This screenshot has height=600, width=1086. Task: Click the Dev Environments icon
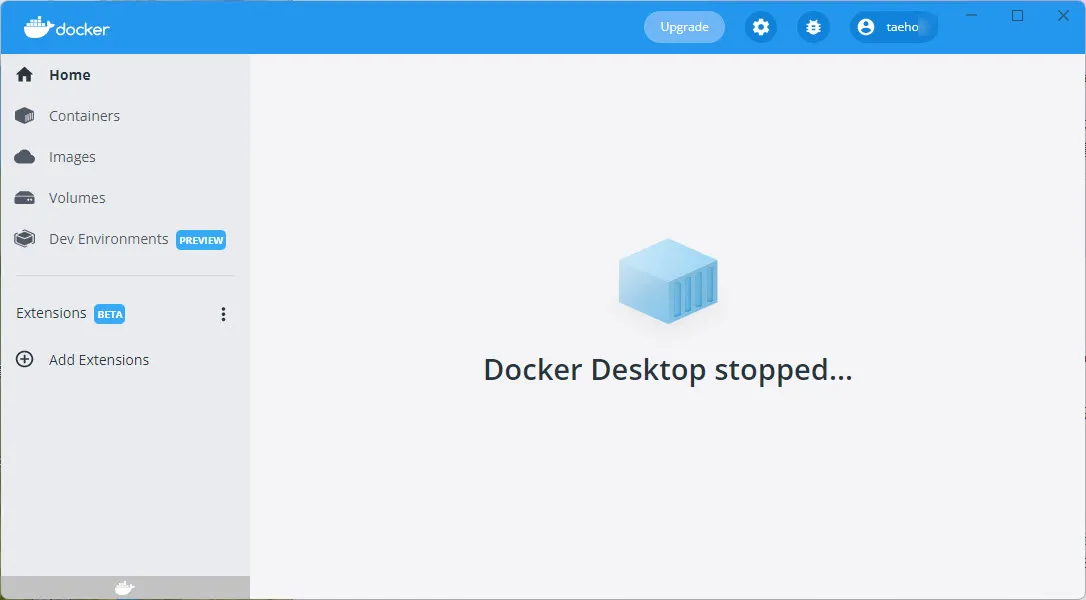point(25,239)
